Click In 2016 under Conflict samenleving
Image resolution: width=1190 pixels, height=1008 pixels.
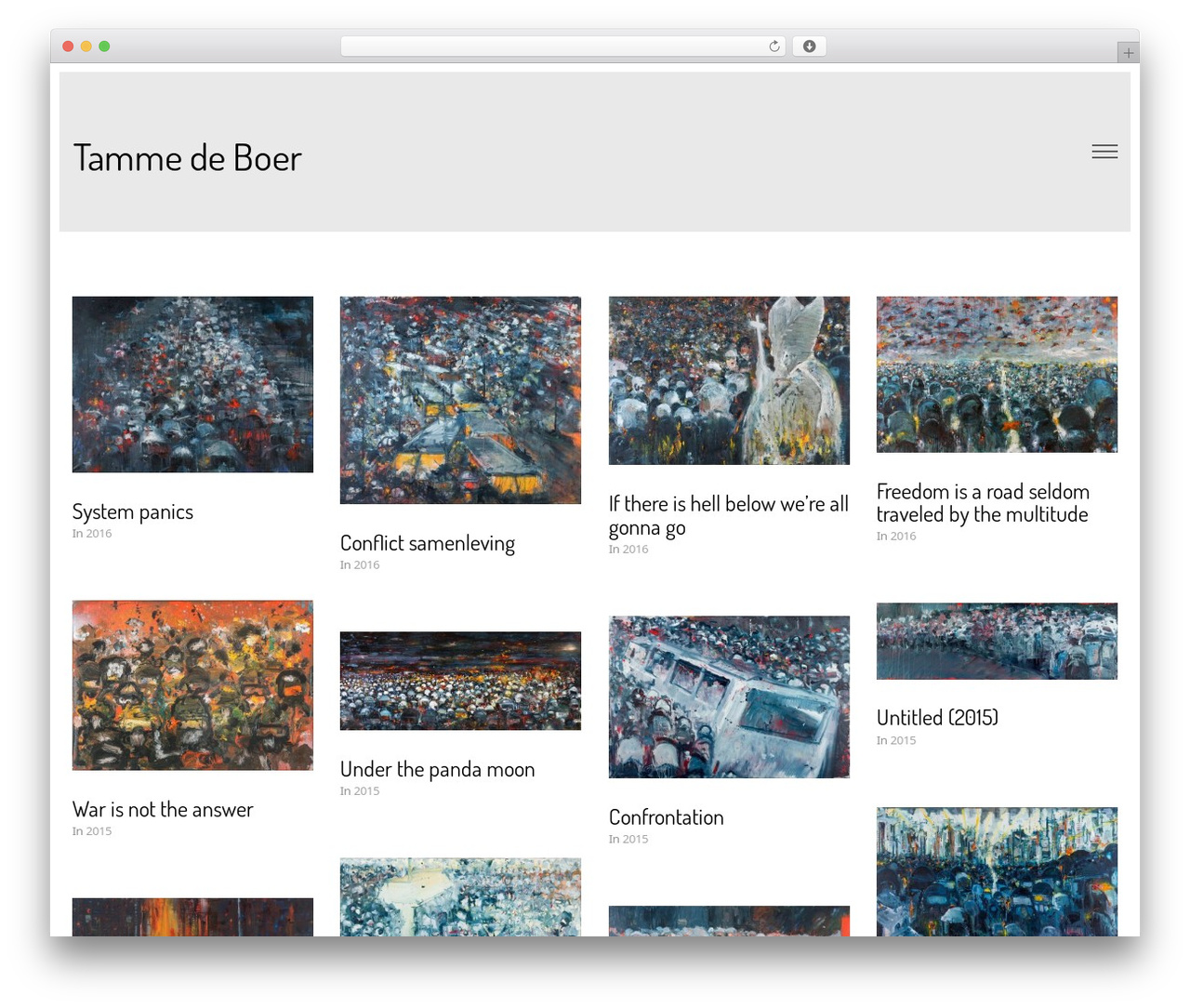pyautogui.click(x=360, y=565)
